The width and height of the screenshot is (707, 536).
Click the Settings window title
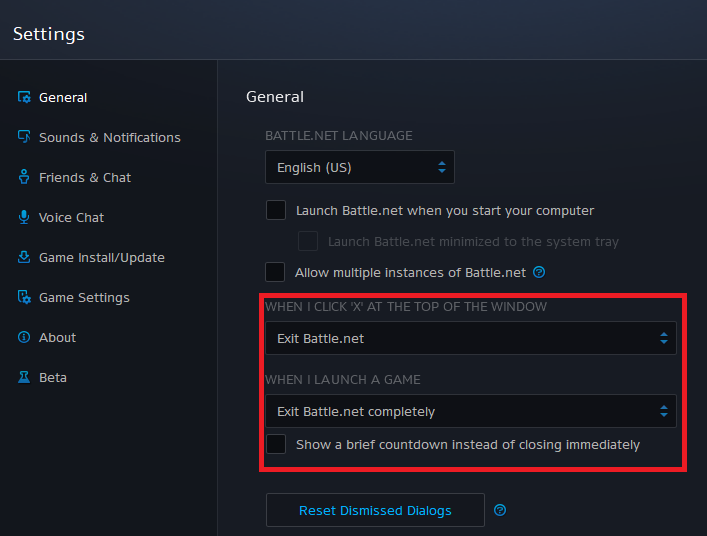click(49, 34)
